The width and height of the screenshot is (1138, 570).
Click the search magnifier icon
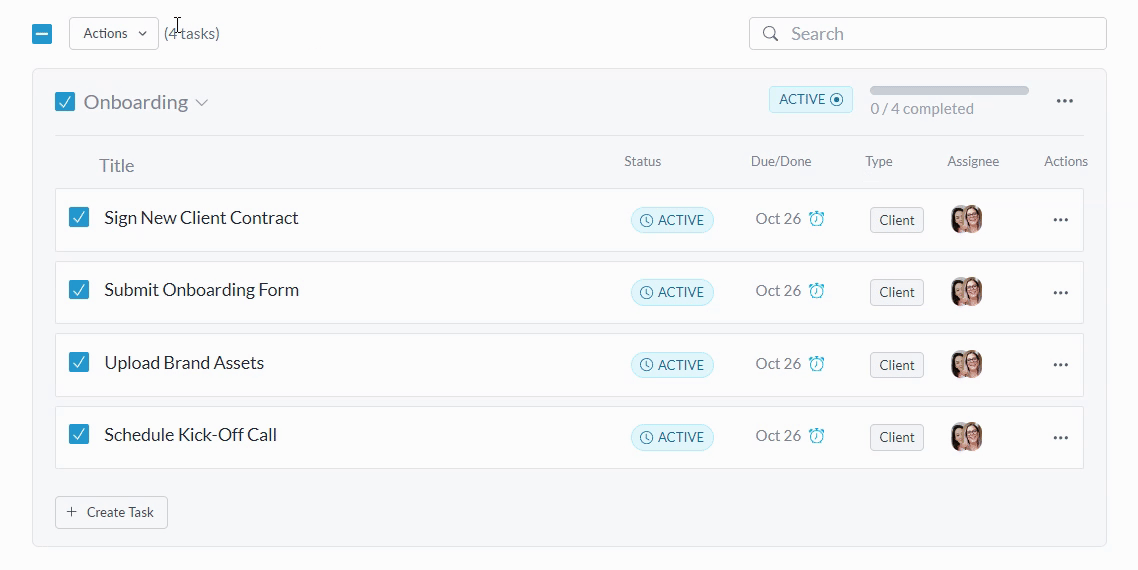pos(770,34)
